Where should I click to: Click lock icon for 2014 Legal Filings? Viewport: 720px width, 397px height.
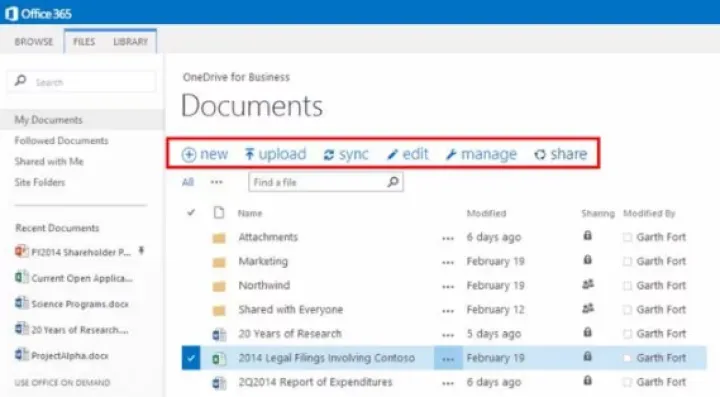587,356
